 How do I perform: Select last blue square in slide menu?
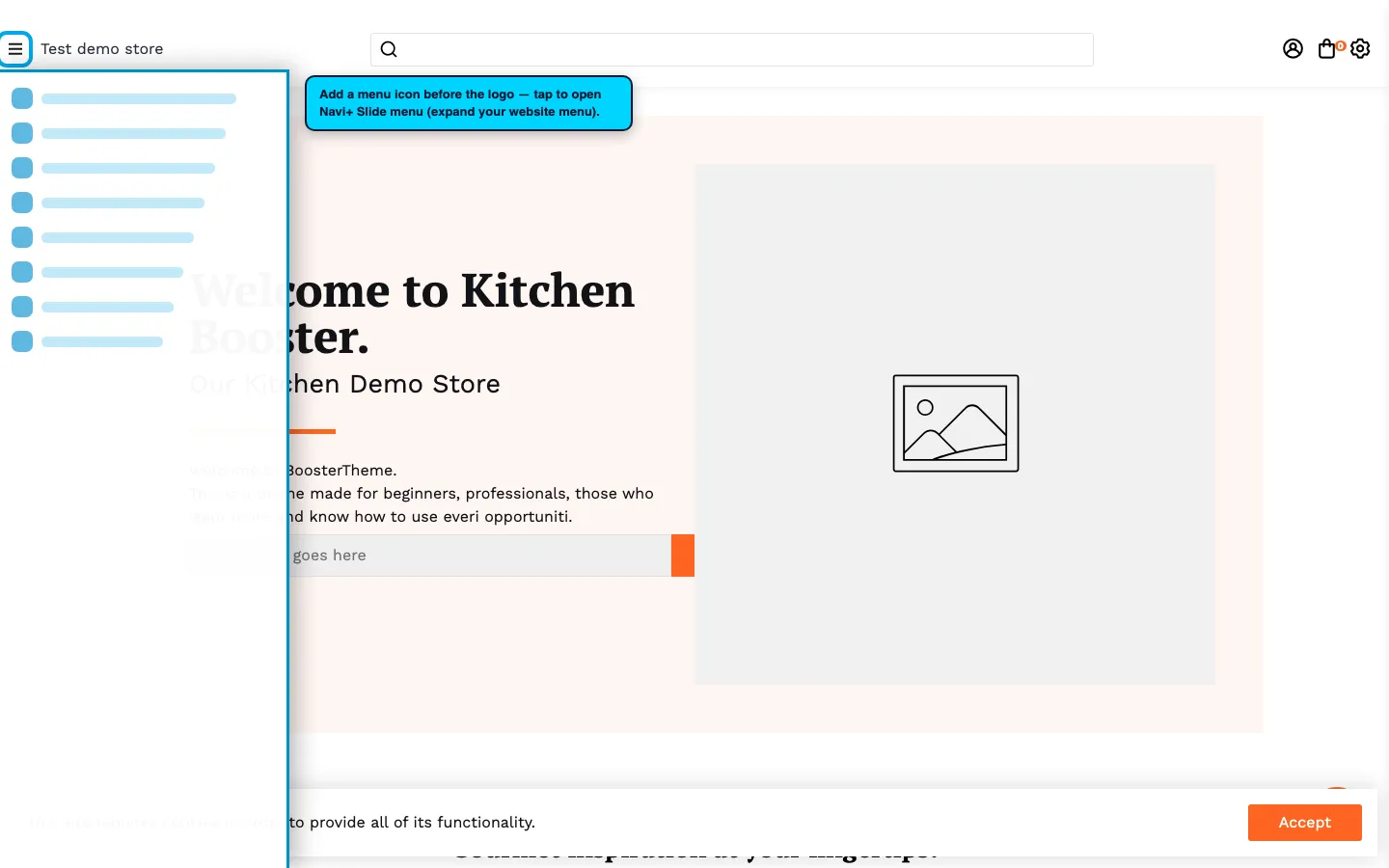(x=22, y=341)
